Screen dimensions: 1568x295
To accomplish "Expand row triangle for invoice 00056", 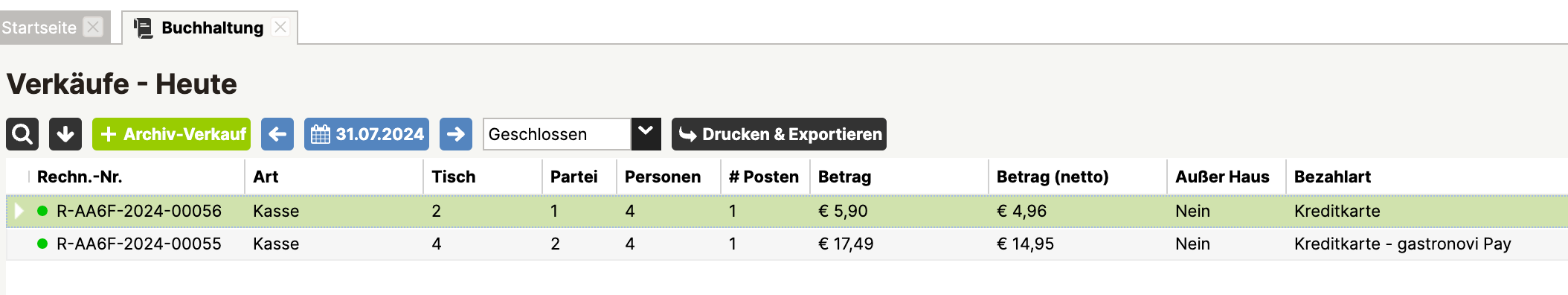I will (19, 211).
